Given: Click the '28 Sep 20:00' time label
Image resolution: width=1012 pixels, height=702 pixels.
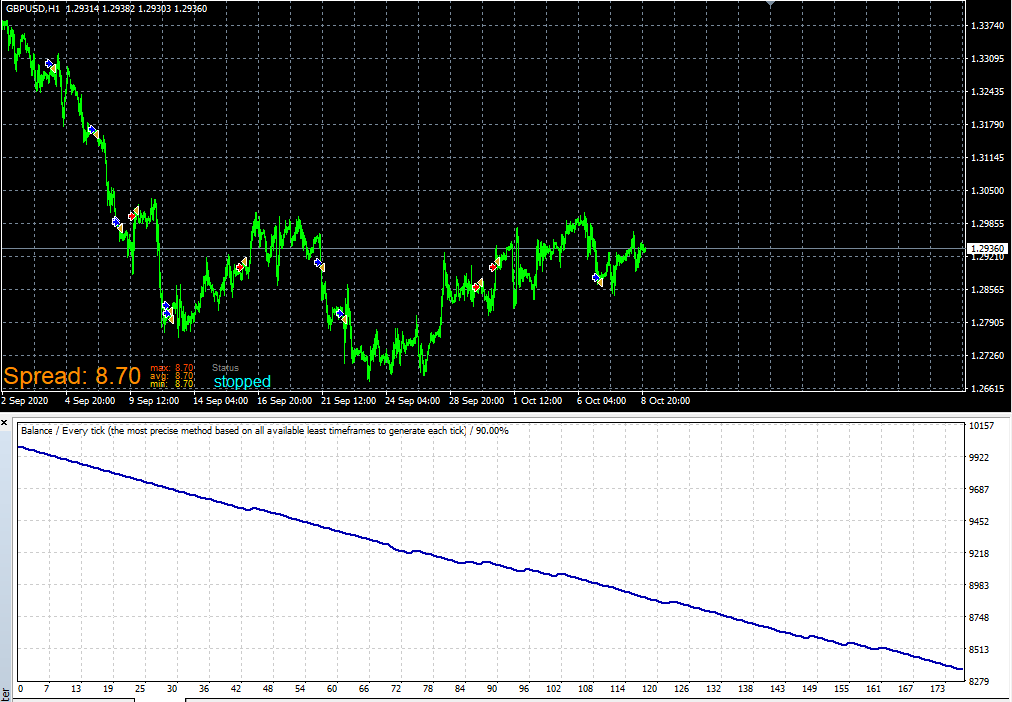Looking at the screenshot, I should (x=476, y=401).
